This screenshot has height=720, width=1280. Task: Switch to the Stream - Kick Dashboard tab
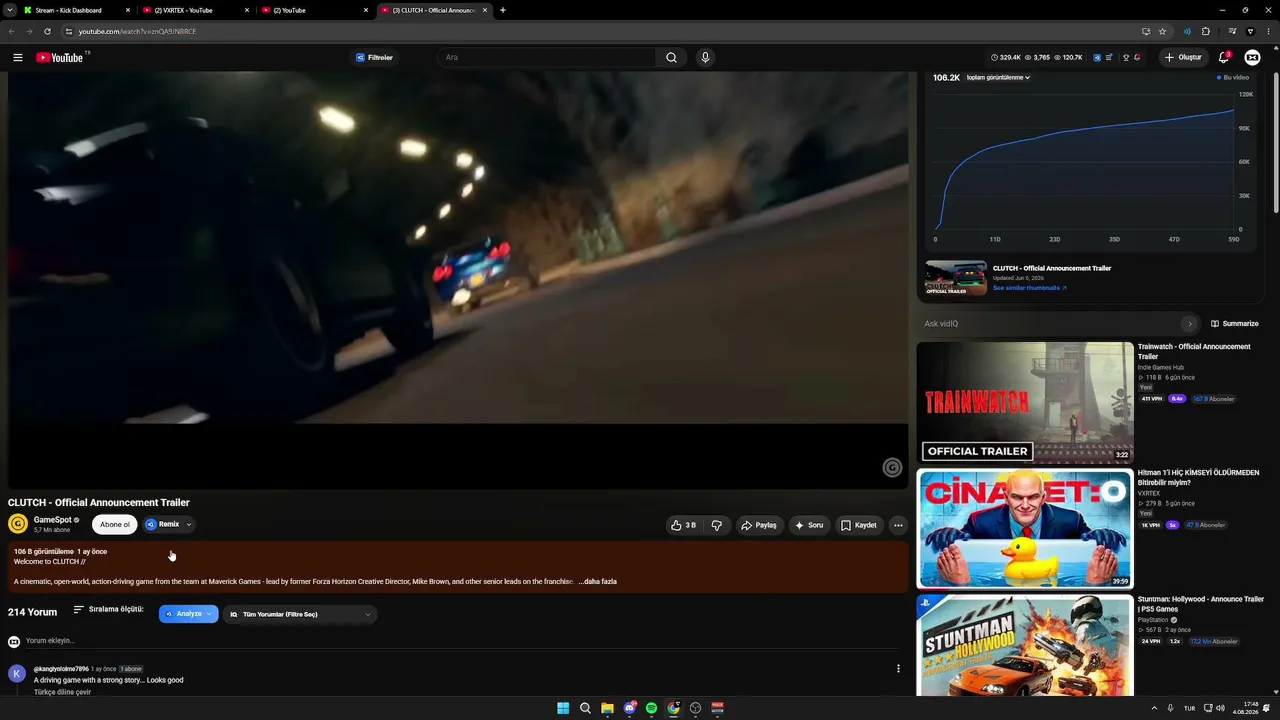point(77,10)
